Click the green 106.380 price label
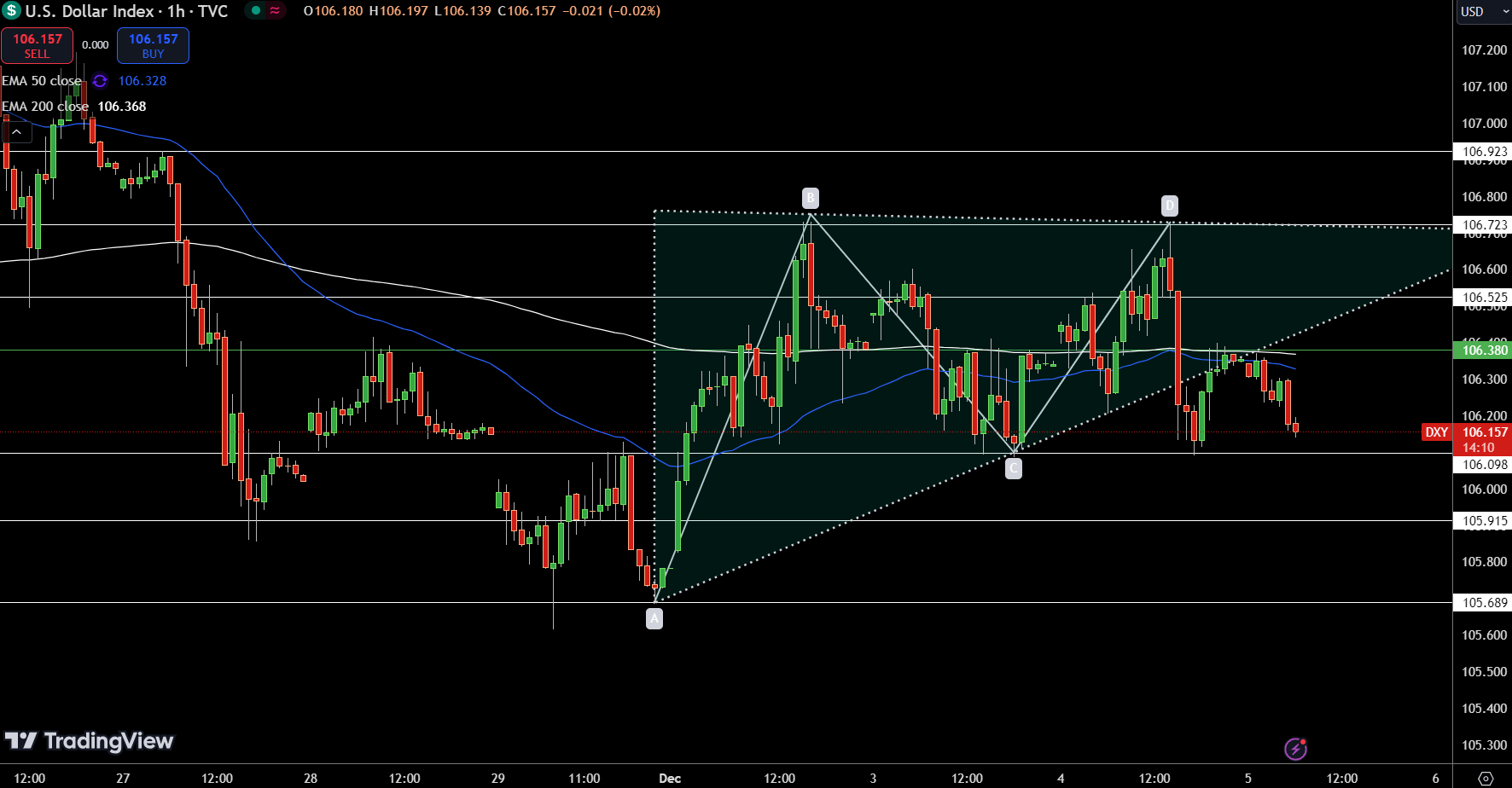The width and height of the screenshot is (1512, 788). click(1483, 351)
